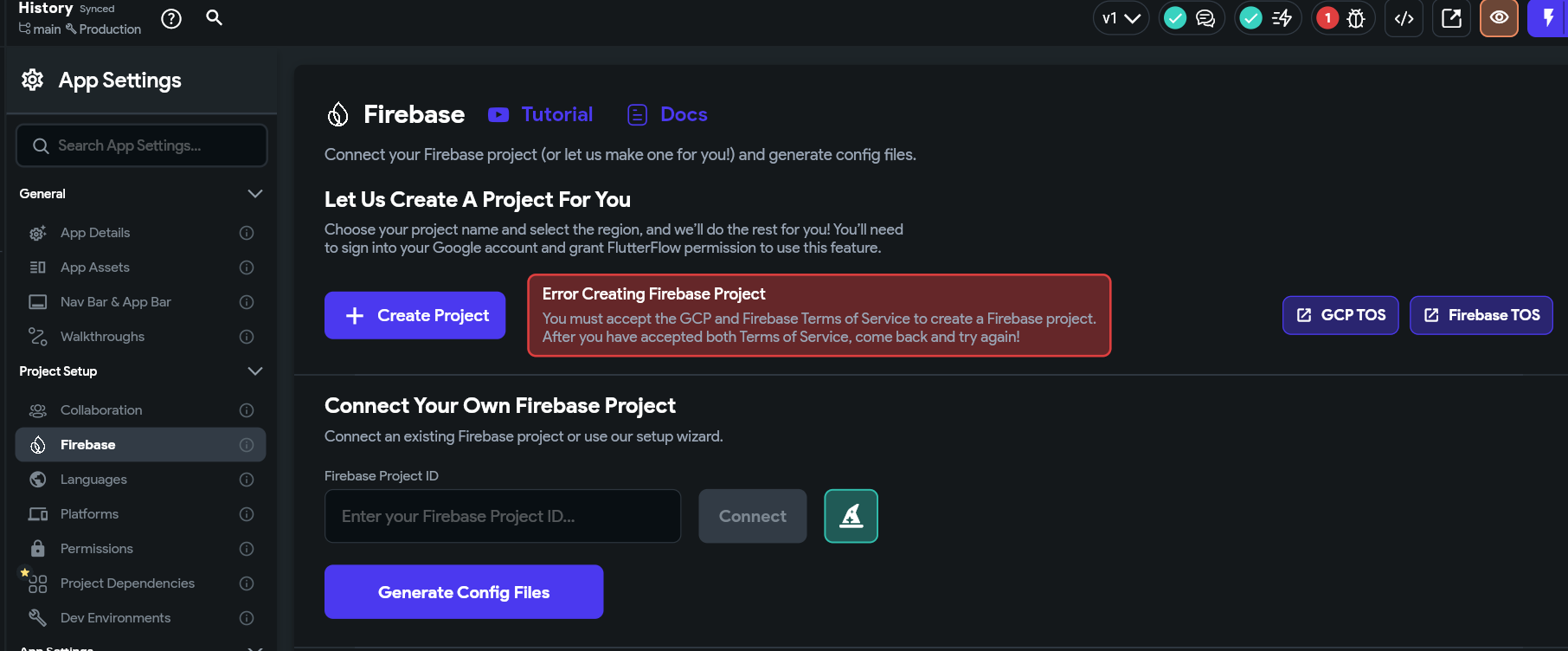Open the Firebase Docs link

click(x=684, y=114)
